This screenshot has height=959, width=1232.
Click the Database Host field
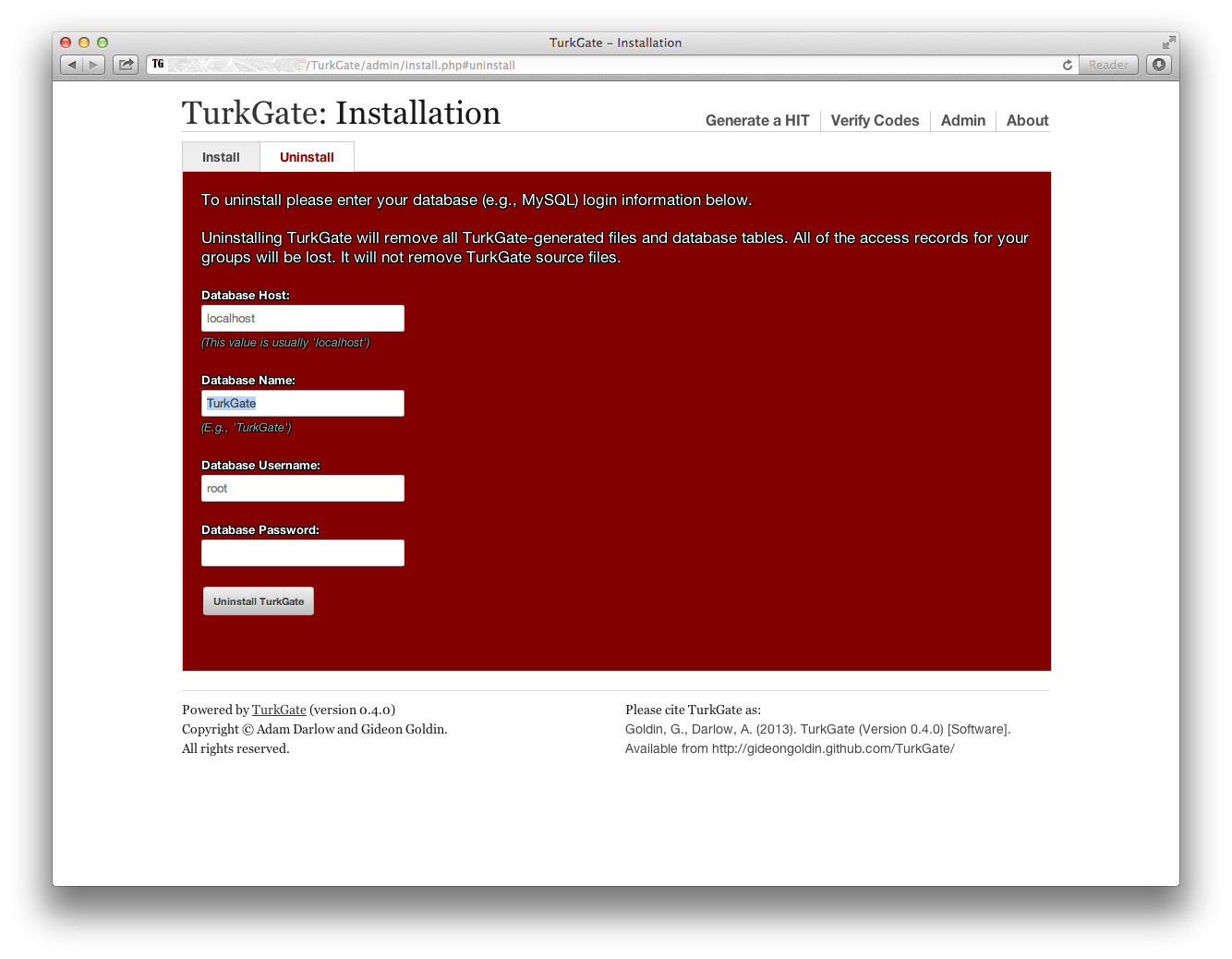(x=303, y=318)
